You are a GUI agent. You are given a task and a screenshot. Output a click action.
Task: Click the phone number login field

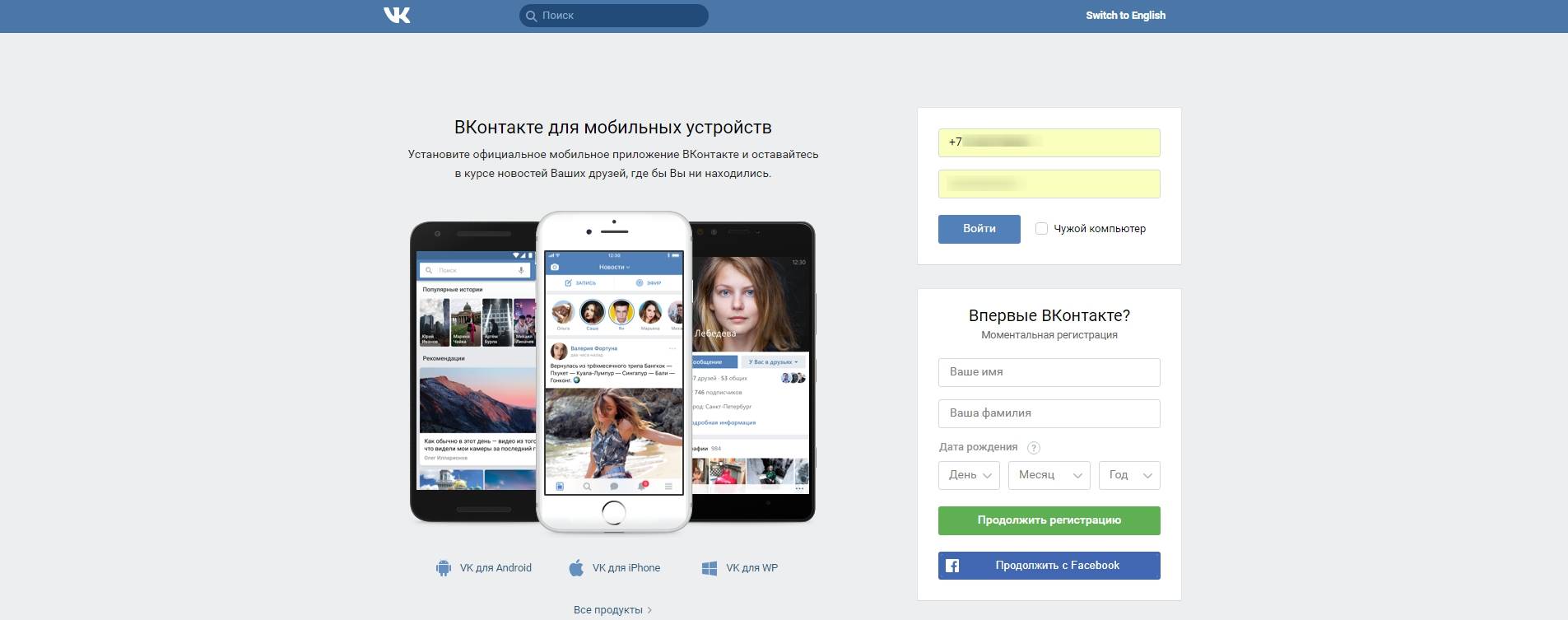[x=1049, y=142]
